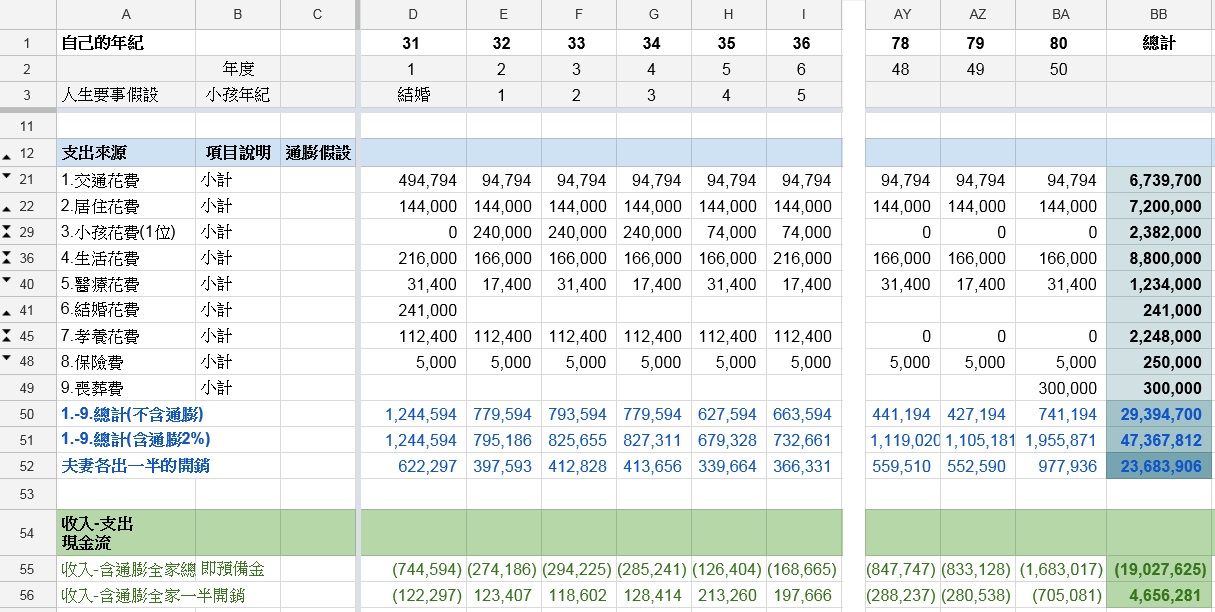Select column D header

[411, 14]
